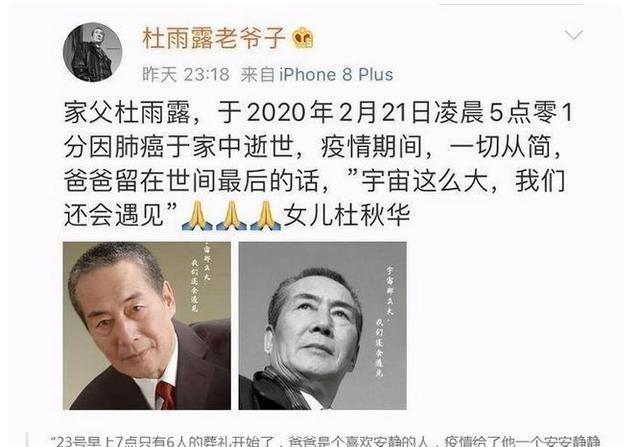
Task: Click the signature 女儿杜秋华
Action: (347, 215)
